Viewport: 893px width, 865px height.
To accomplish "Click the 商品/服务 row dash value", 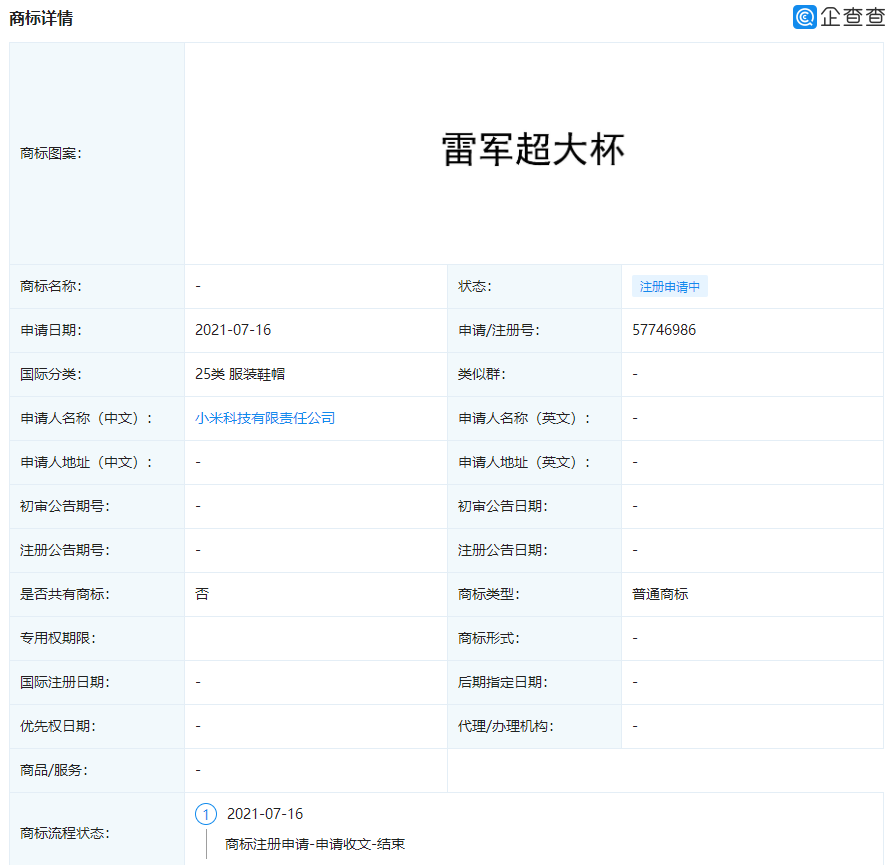I will pyautogui.click(x=198, y=770).
